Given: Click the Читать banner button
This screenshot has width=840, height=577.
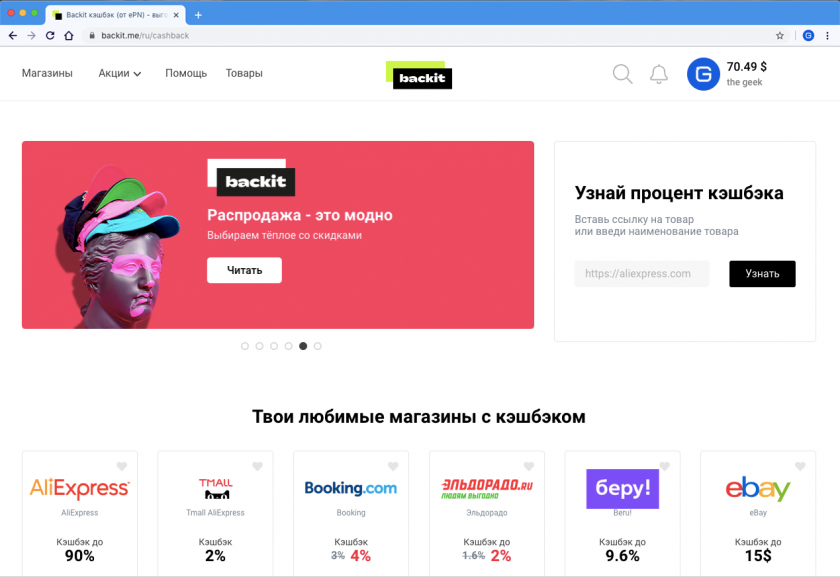Looking at the screenshot, I should click(244, 270).
